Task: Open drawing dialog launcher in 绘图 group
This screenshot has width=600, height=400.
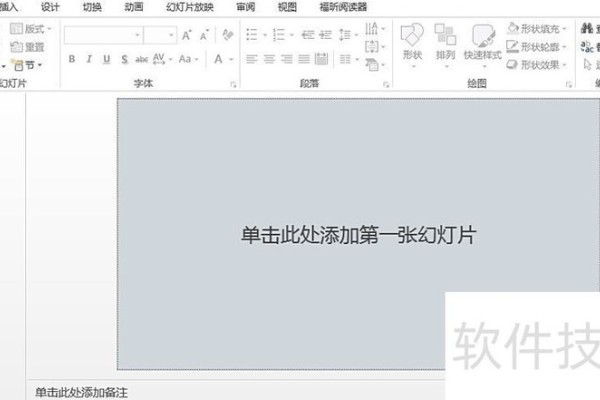Action: tap(569, 84)
